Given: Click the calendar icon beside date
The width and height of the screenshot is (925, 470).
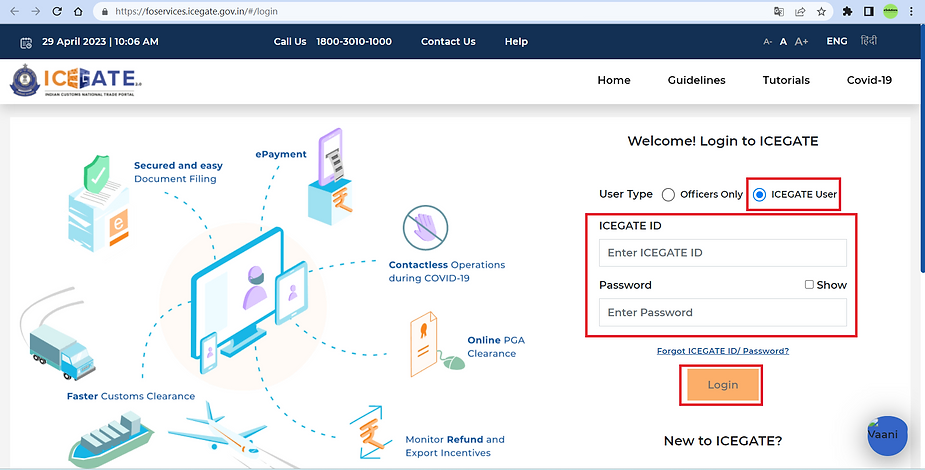Looking at the screenshot, I should [26, 42].
